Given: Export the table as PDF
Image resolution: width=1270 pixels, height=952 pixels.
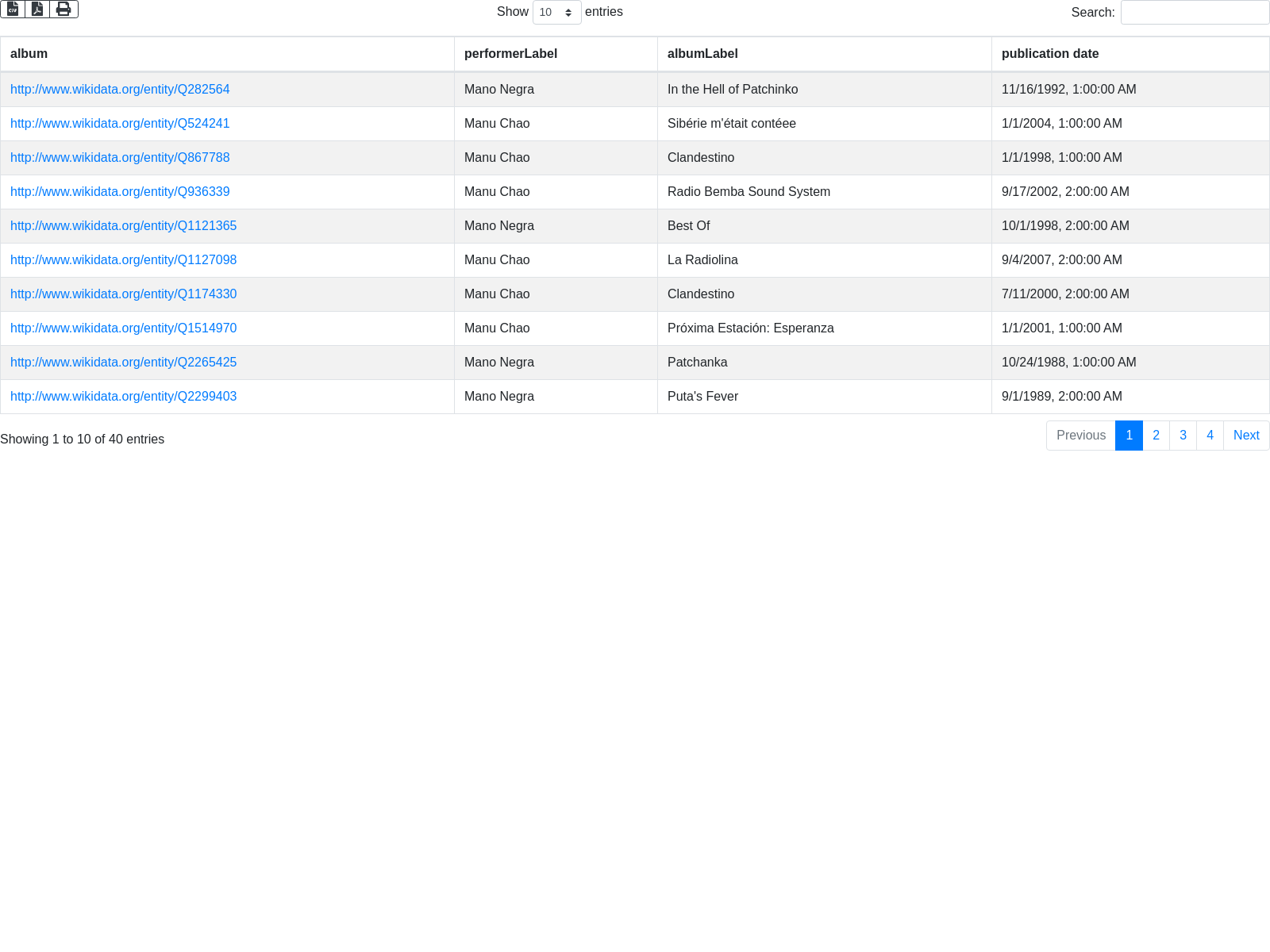Looking at the screenshot, I should [x=37, y=9].
